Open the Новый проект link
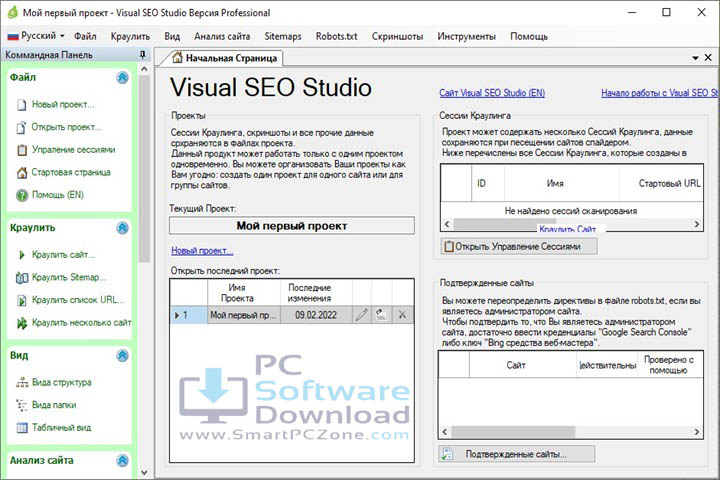The width and height of the screenshot is (720, 480). (x=202, y=251)
